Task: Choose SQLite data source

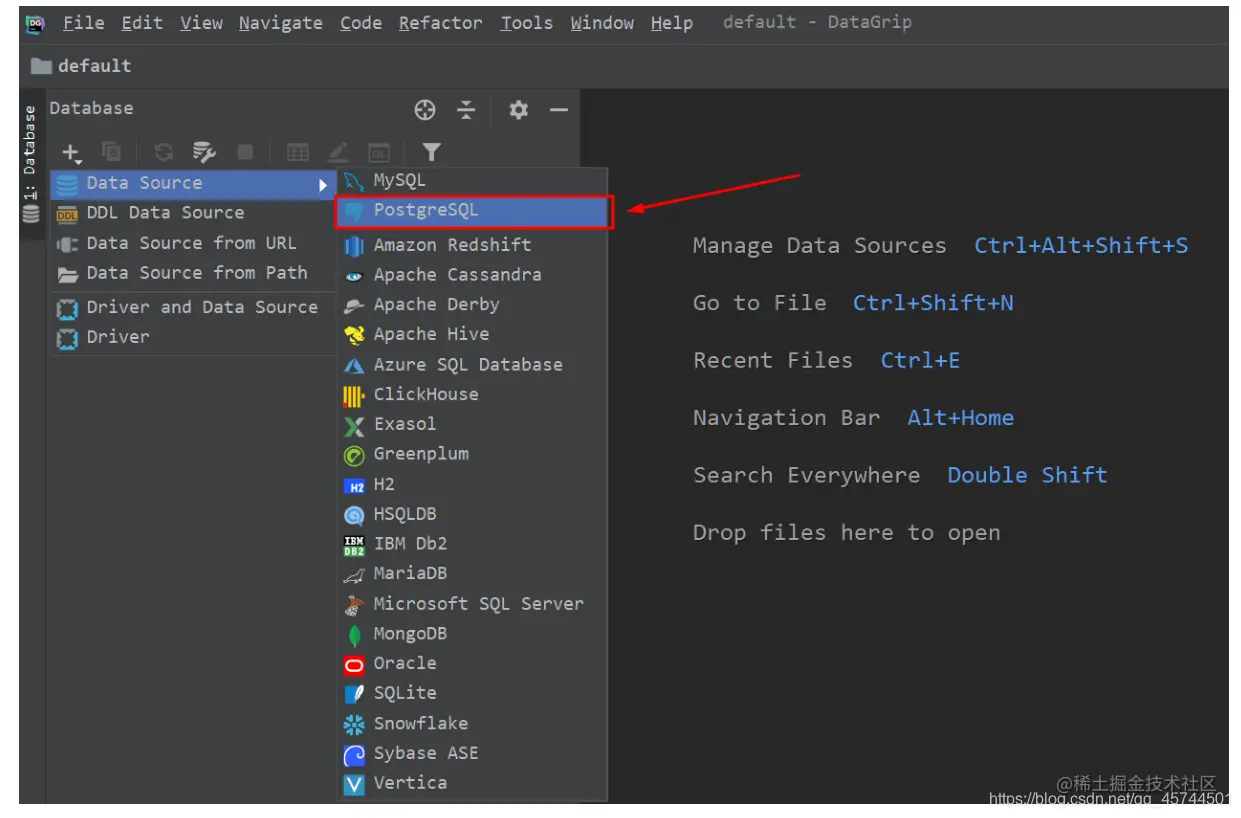Action: coord(472,694)
